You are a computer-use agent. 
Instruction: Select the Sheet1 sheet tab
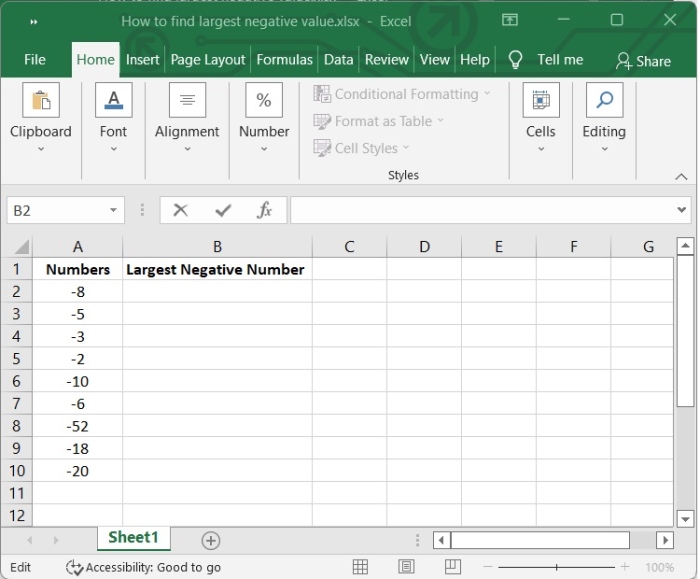click(133, 537)
